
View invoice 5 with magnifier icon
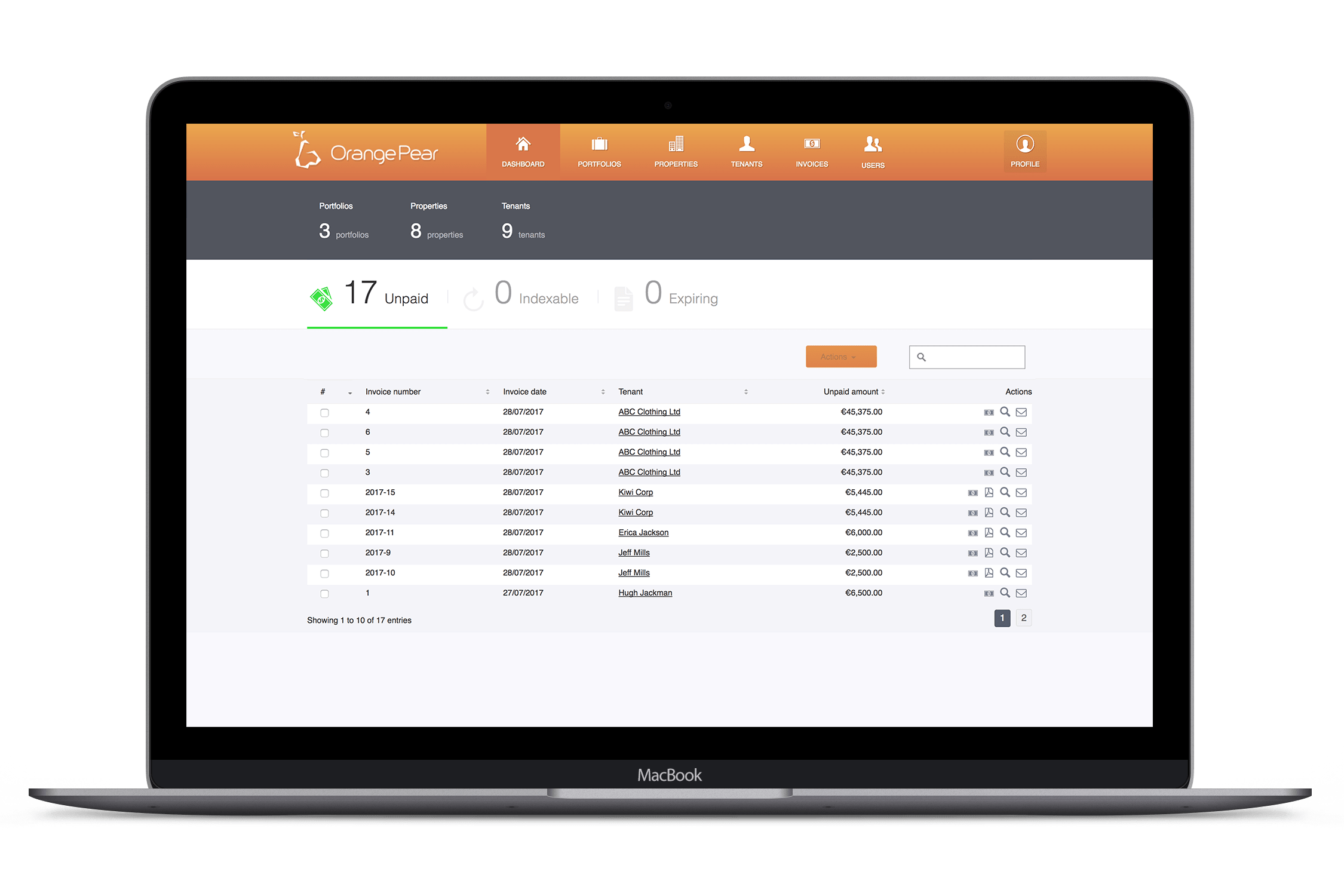point(1005,452)
